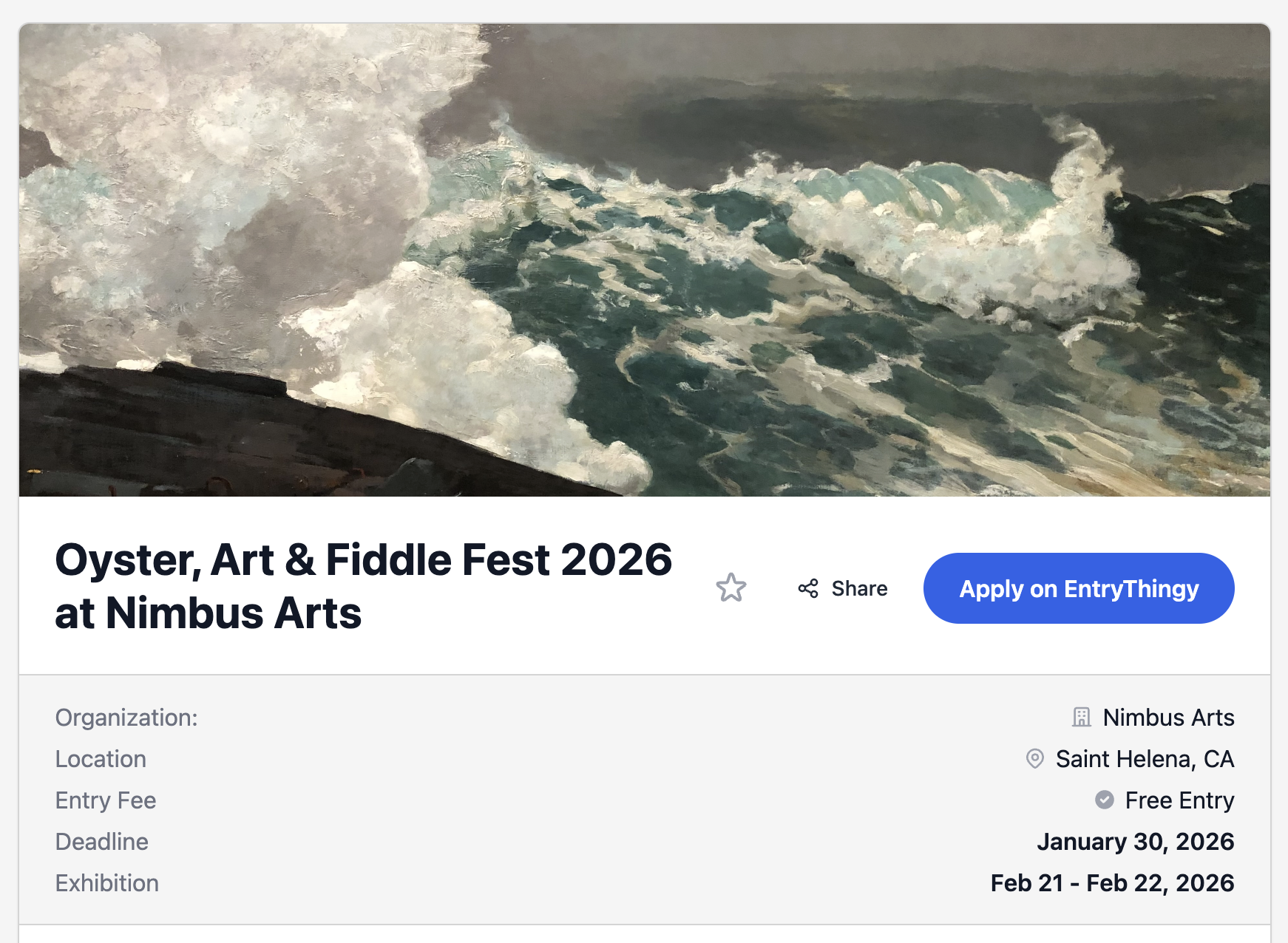This screenshot has height=943, width=1288.
Task: Click the building icon beside Nimbus Arts
Action: (1082, 718)
